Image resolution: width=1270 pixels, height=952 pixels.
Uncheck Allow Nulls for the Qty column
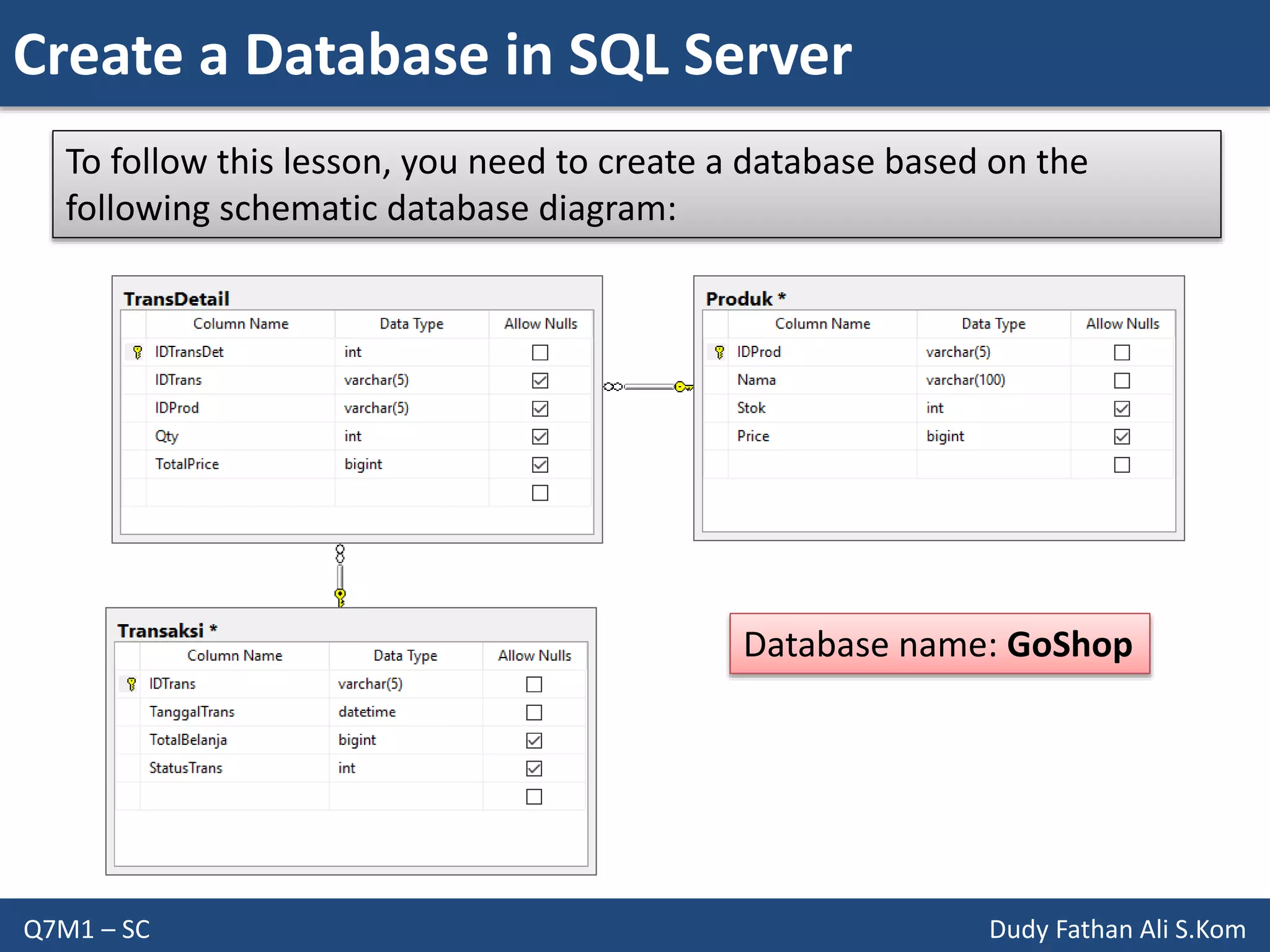pyautogui.click(x=540, y=436)
